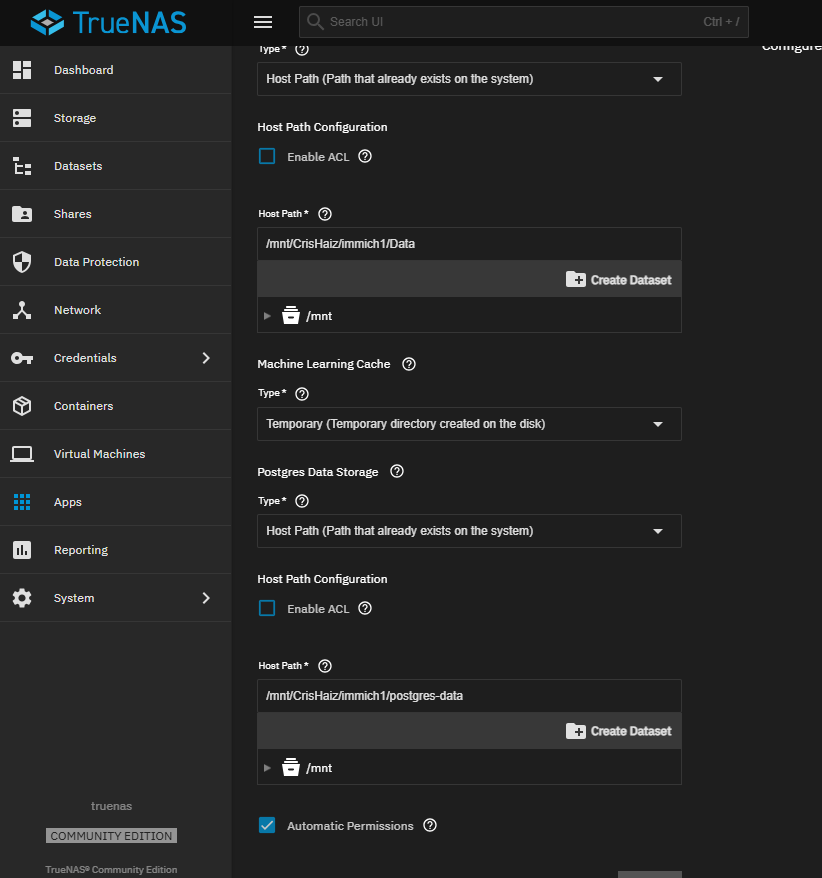Go to Storage page
The image size is (822, 878).
point(115,118)
